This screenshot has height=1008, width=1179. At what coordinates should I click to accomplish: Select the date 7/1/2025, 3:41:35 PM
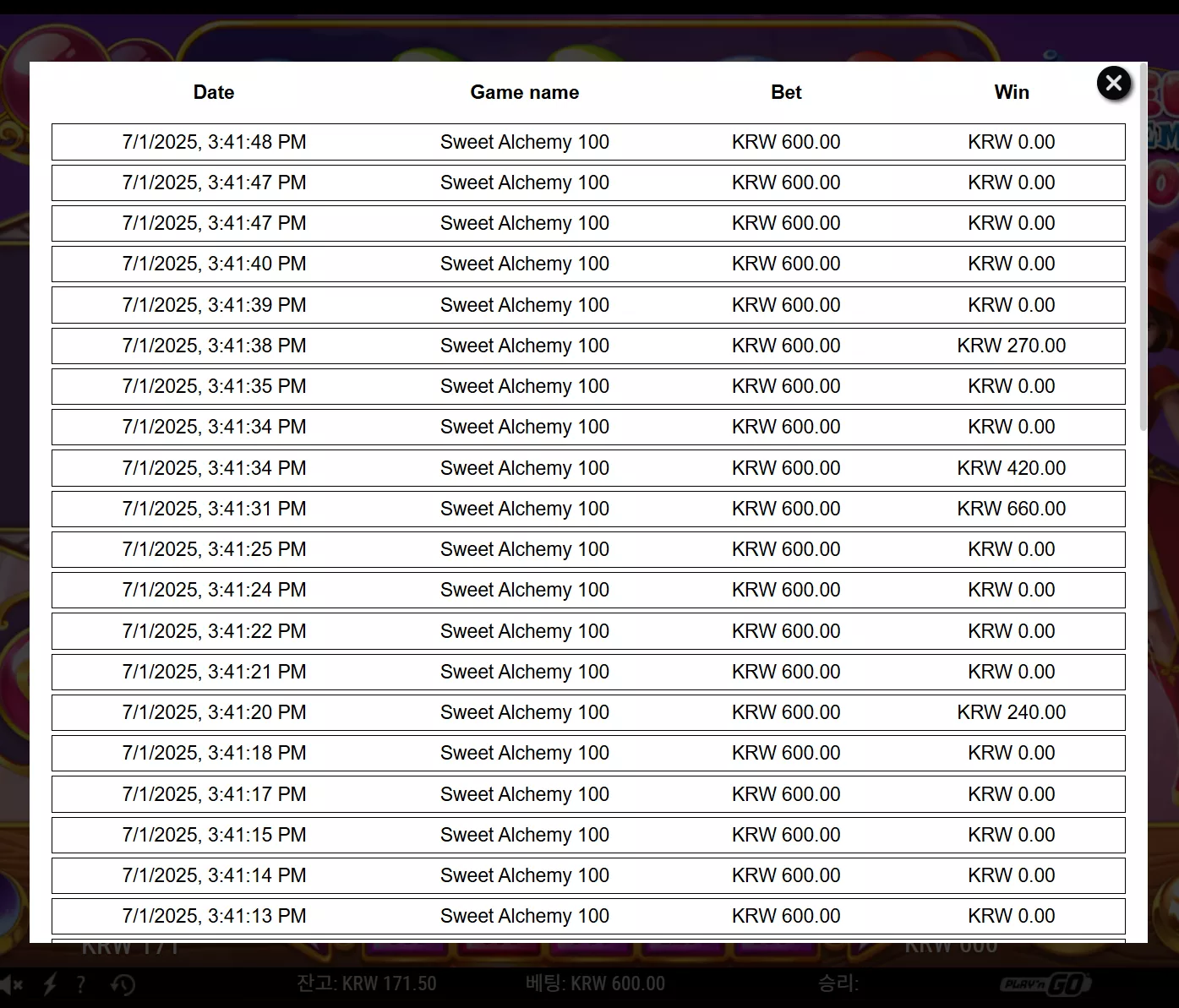tap(214, 386)
